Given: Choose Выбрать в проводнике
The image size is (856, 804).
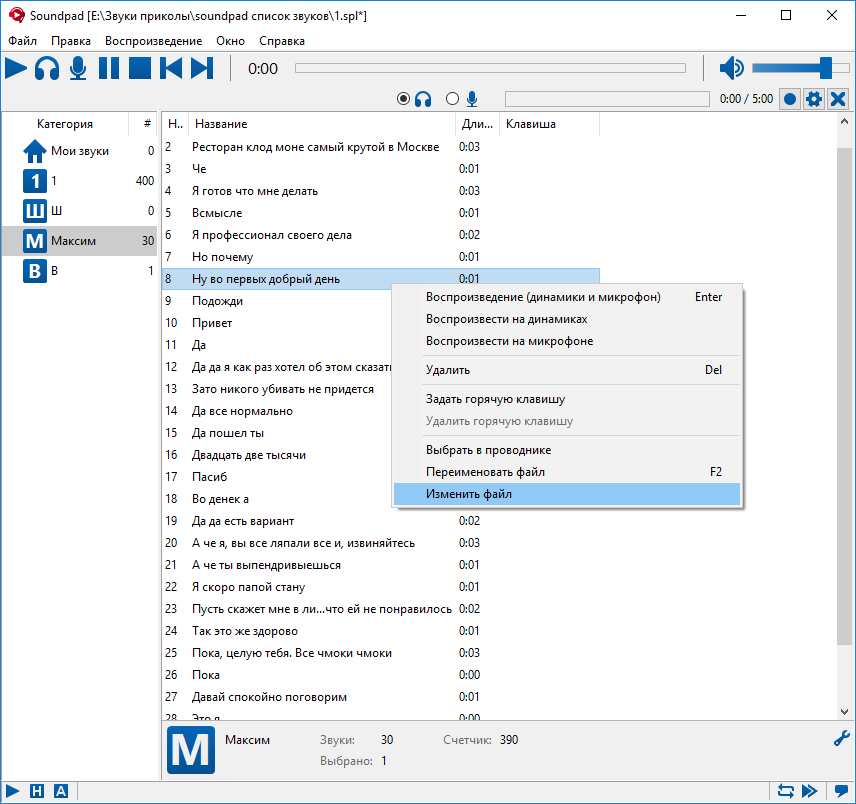Looking at the screenshot, I should click(x=567, y=450).
